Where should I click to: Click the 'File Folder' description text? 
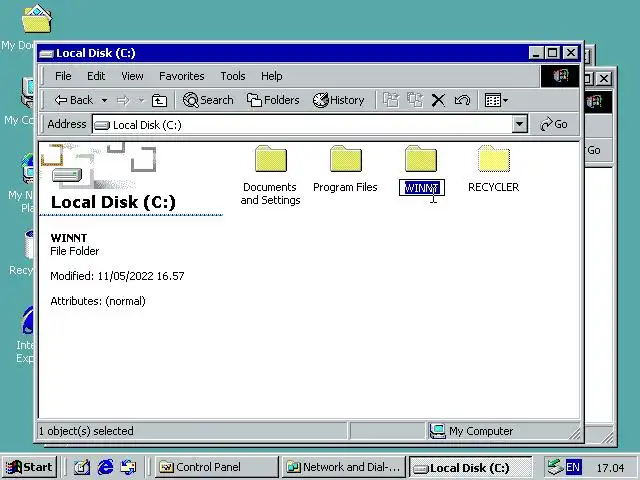75,251
